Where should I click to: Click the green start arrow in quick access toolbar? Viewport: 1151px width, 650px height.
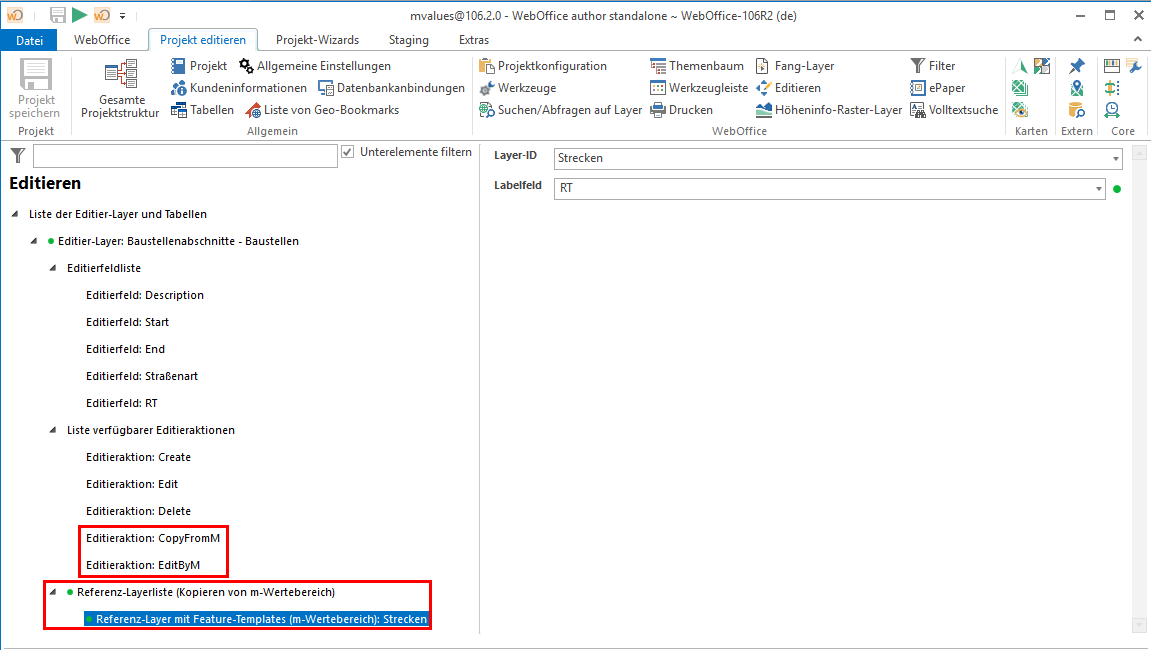coord(78,15)
